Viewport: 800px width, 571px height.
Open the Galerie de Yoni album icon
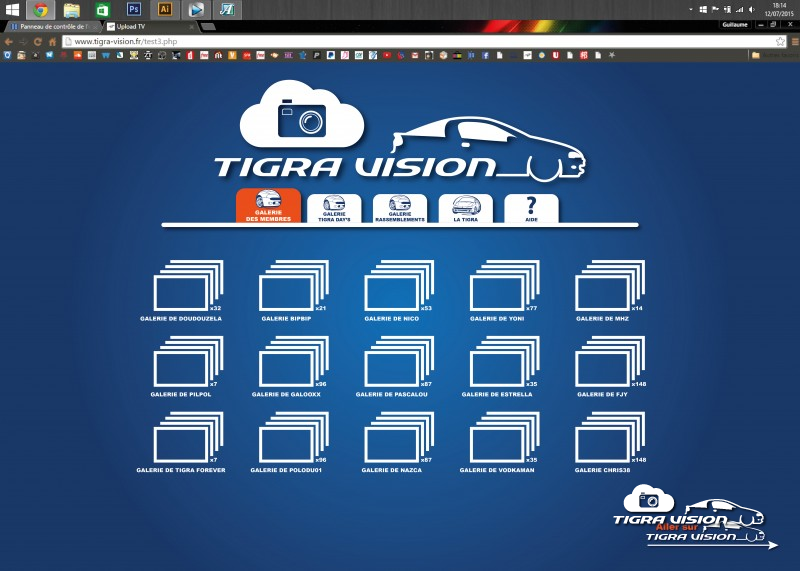(x=503, y=287)
